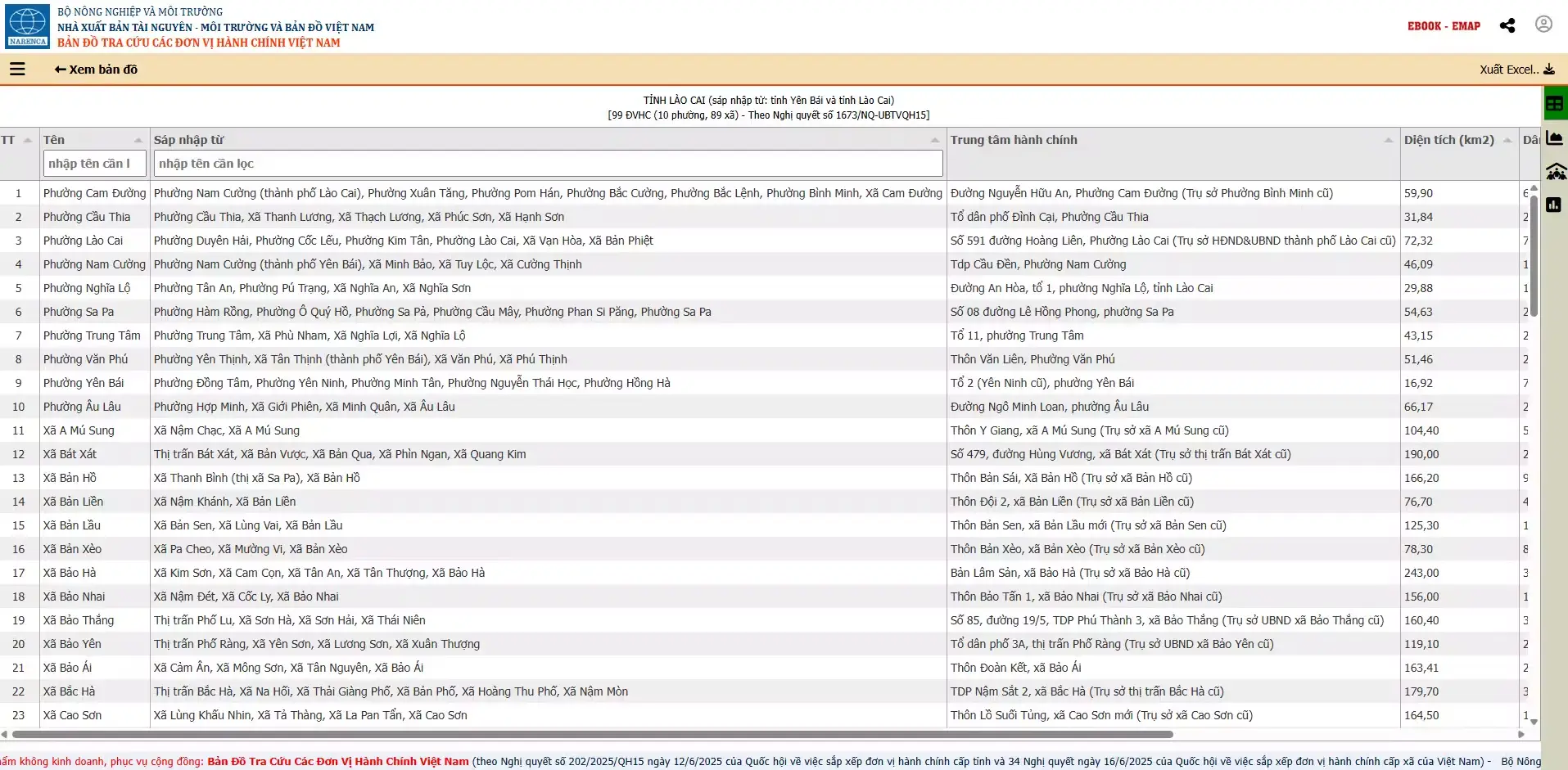
Task: Click the Excel download arrow icon
Action: point(1549,70)
